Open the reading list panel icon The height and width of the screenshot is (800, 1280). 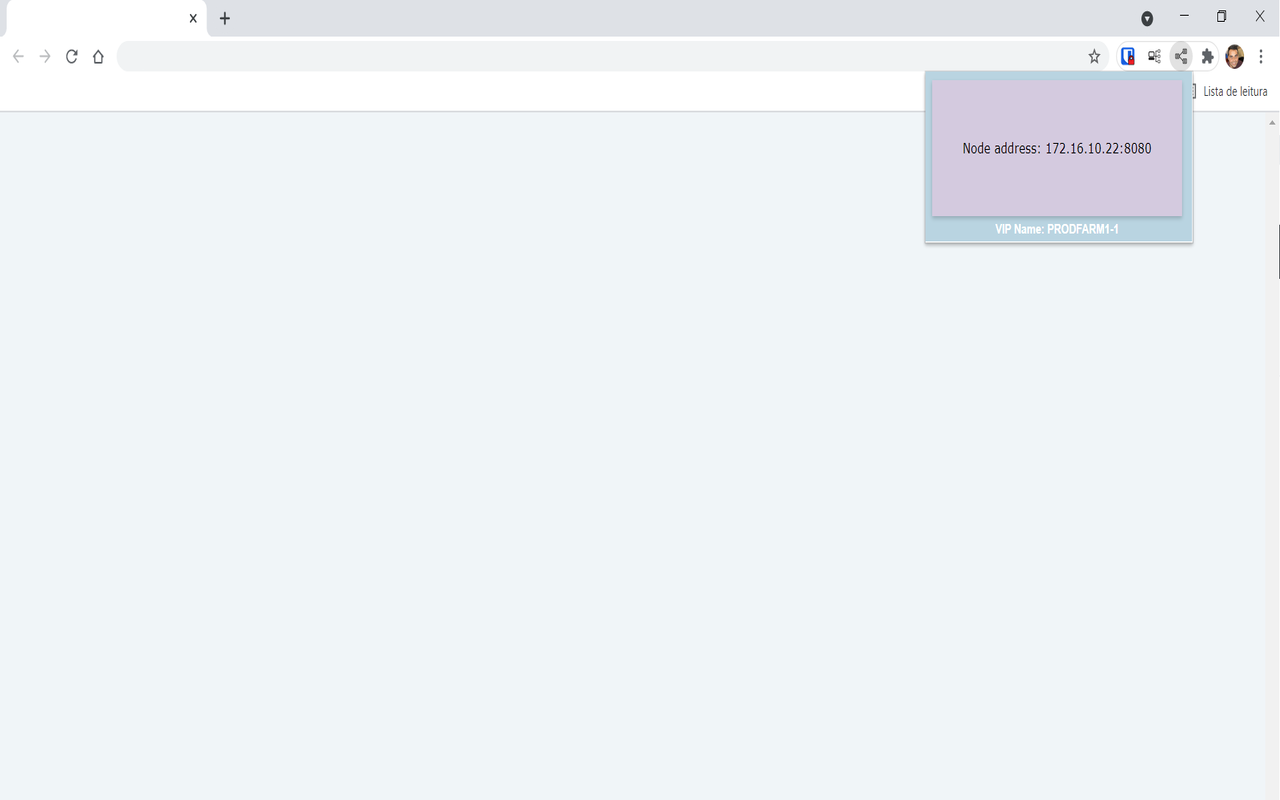point(1193,91)
